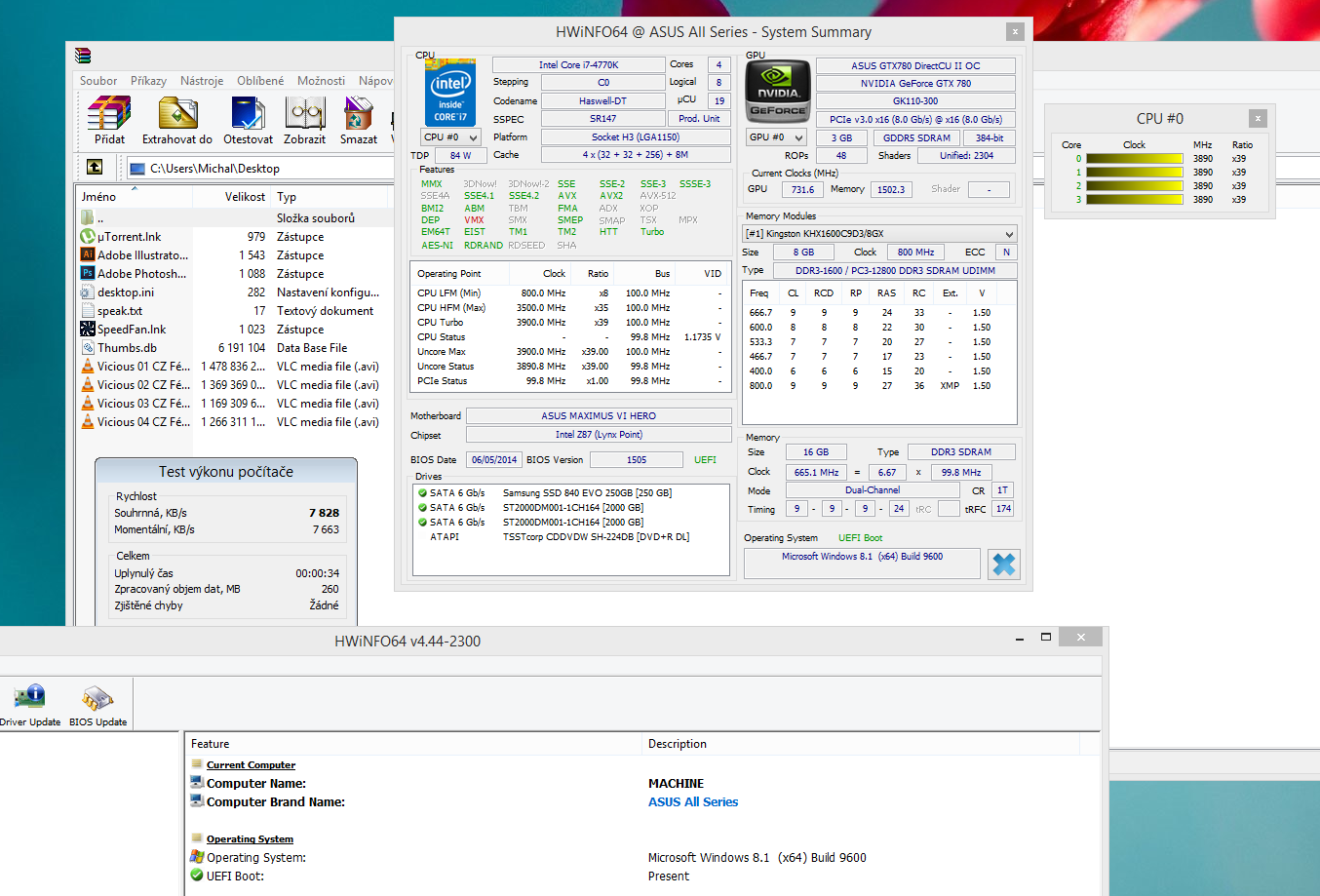Click the green check next to Samsung SSD
Viewport: 1320px width, 896px height.
(422, 493)
